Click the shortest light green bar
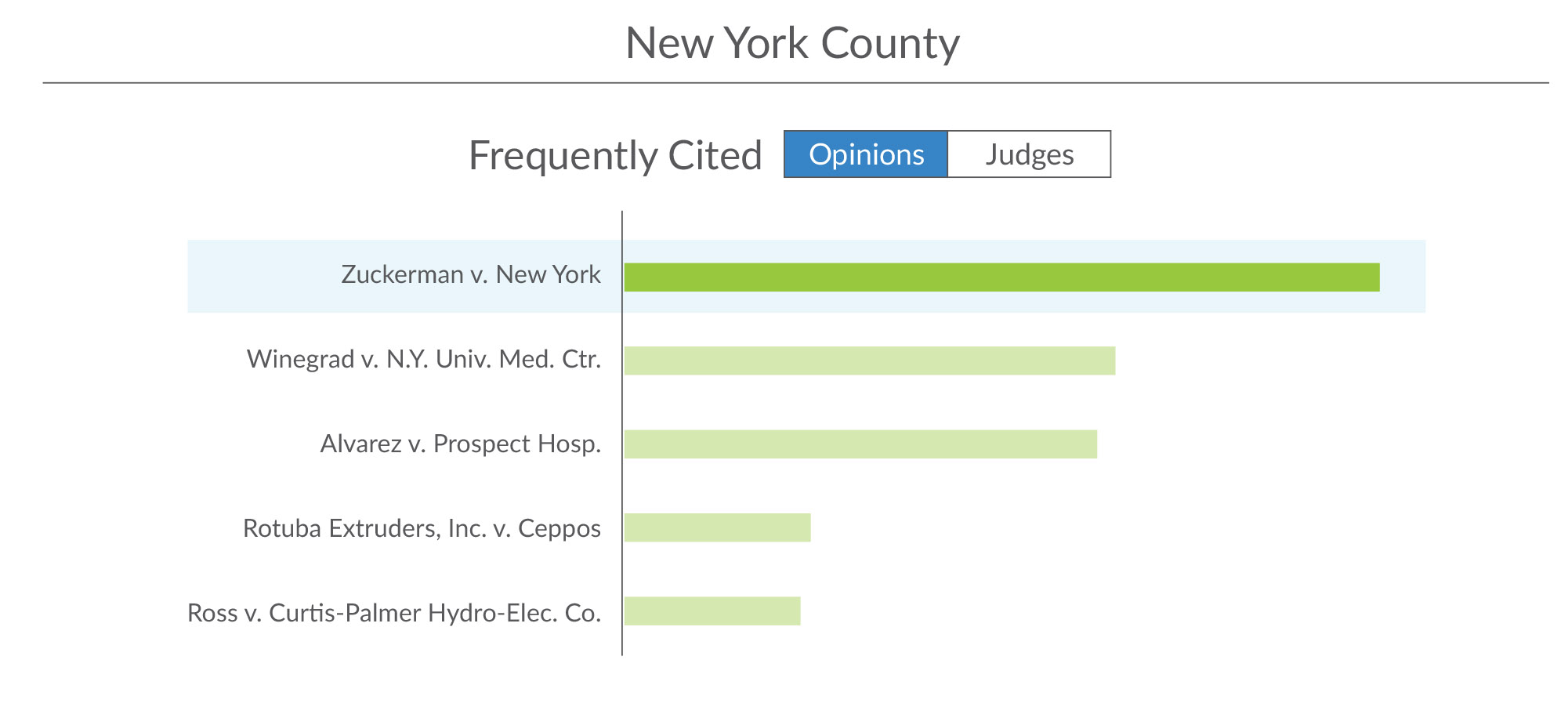The width and height of the screenshot is (1568, 703). pyautogui.click(x=712, y=611)
